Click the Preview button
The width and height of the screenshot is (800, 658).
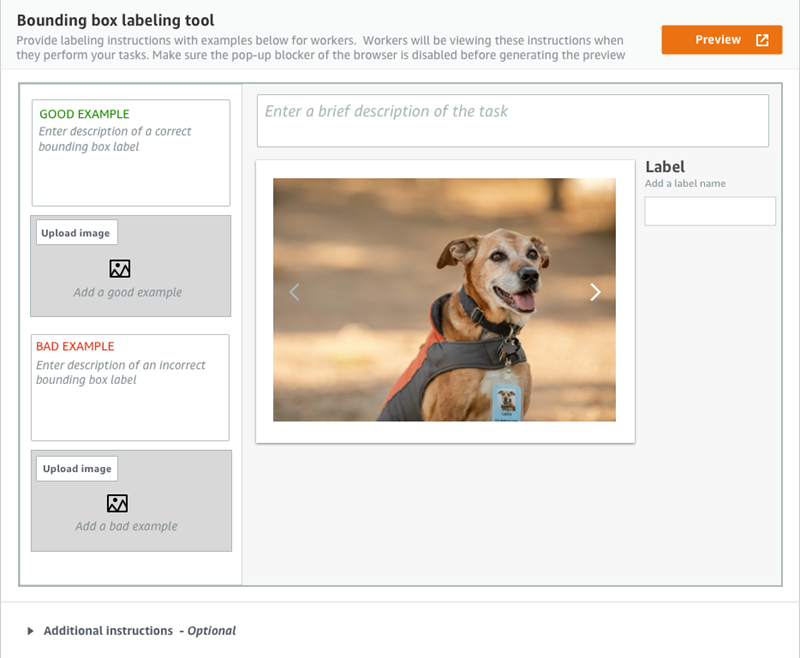(x=720, y=40)
